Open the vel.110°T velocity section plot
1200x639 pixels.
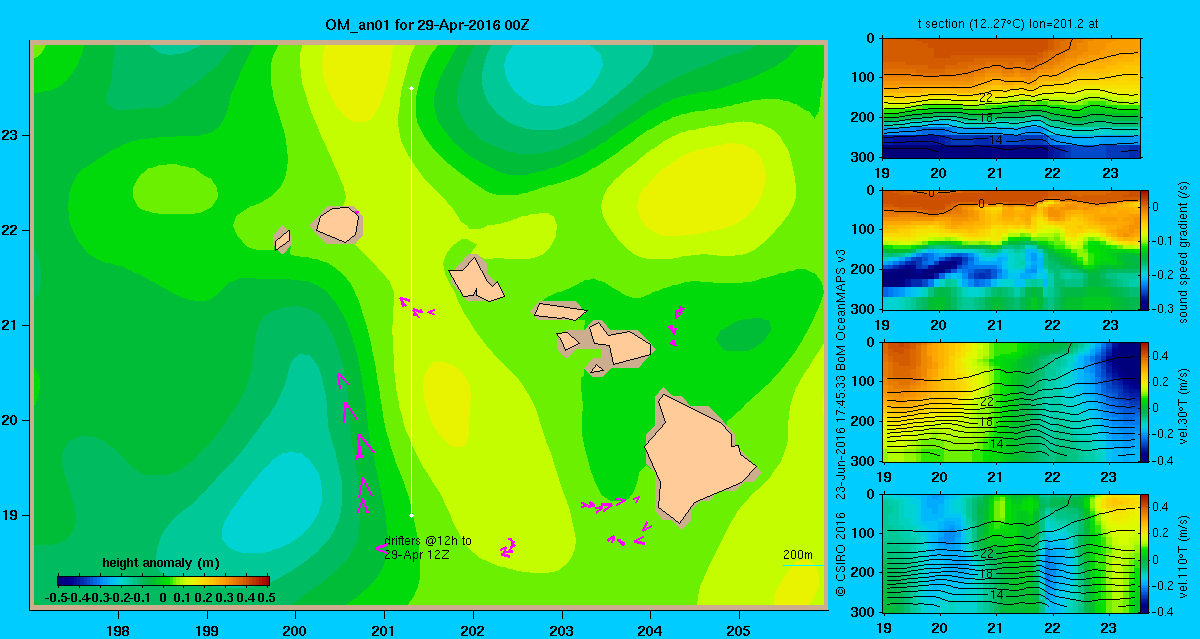click(x=1011, y=552)
